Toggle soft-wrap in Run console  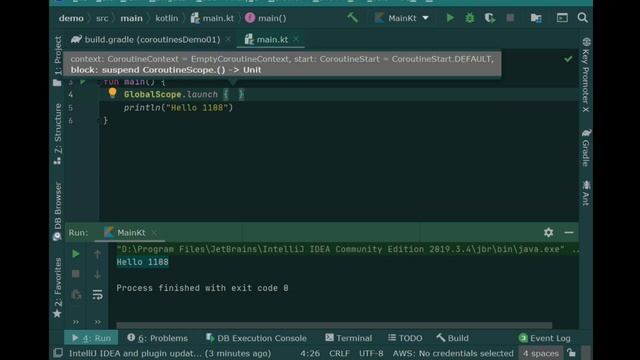(x=97, y=294)
